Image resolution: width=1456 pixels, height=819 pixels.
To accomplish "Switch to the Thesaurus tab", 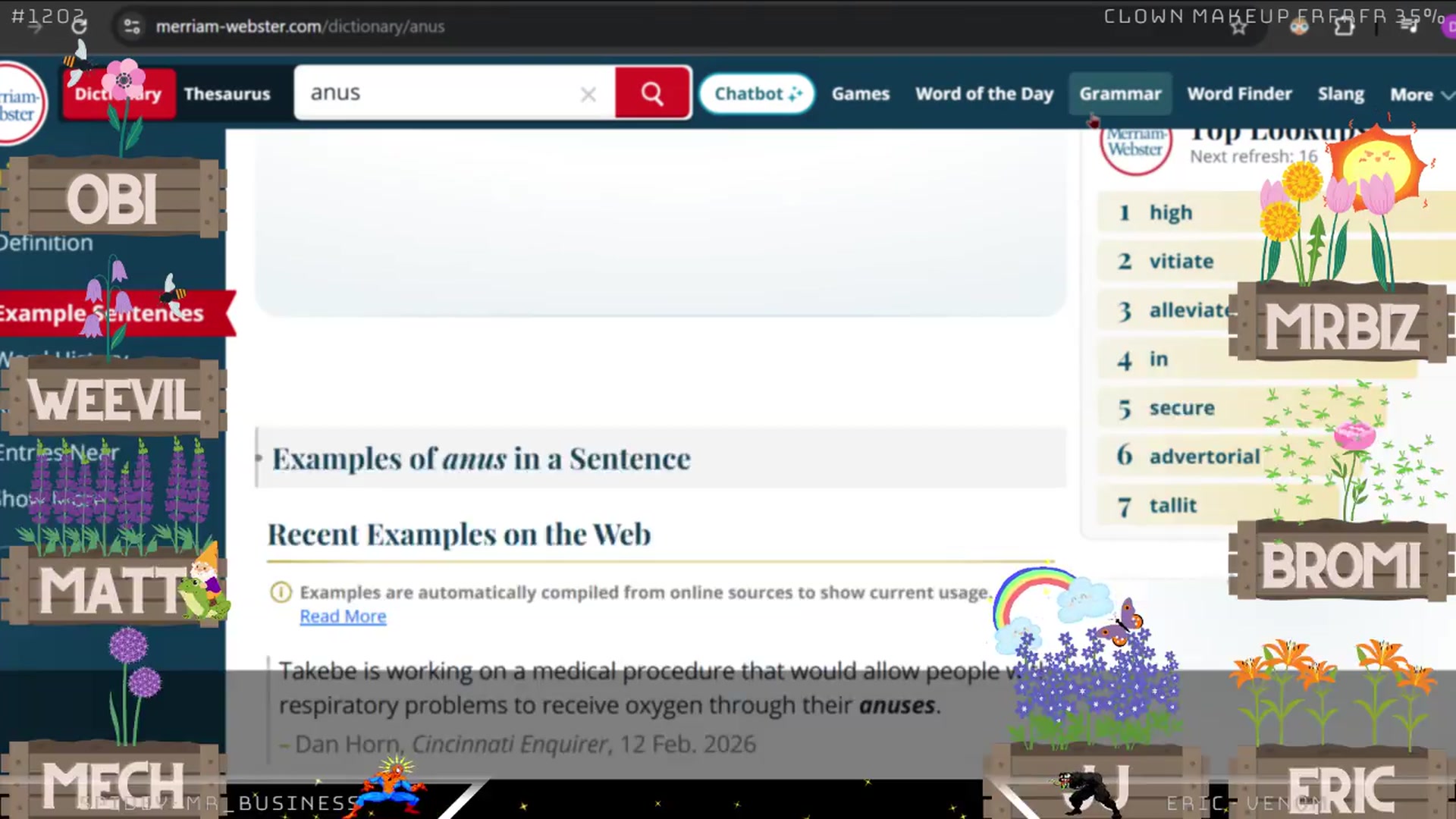I will click(227, 94).
